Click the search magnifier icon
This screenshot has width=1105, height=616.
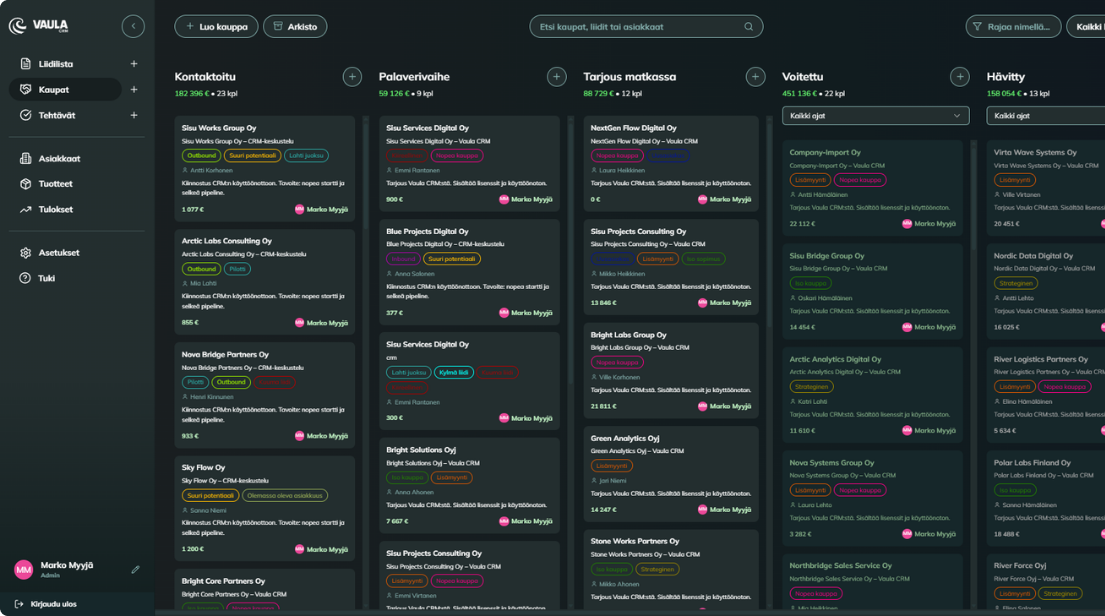[x=748, y=27]
